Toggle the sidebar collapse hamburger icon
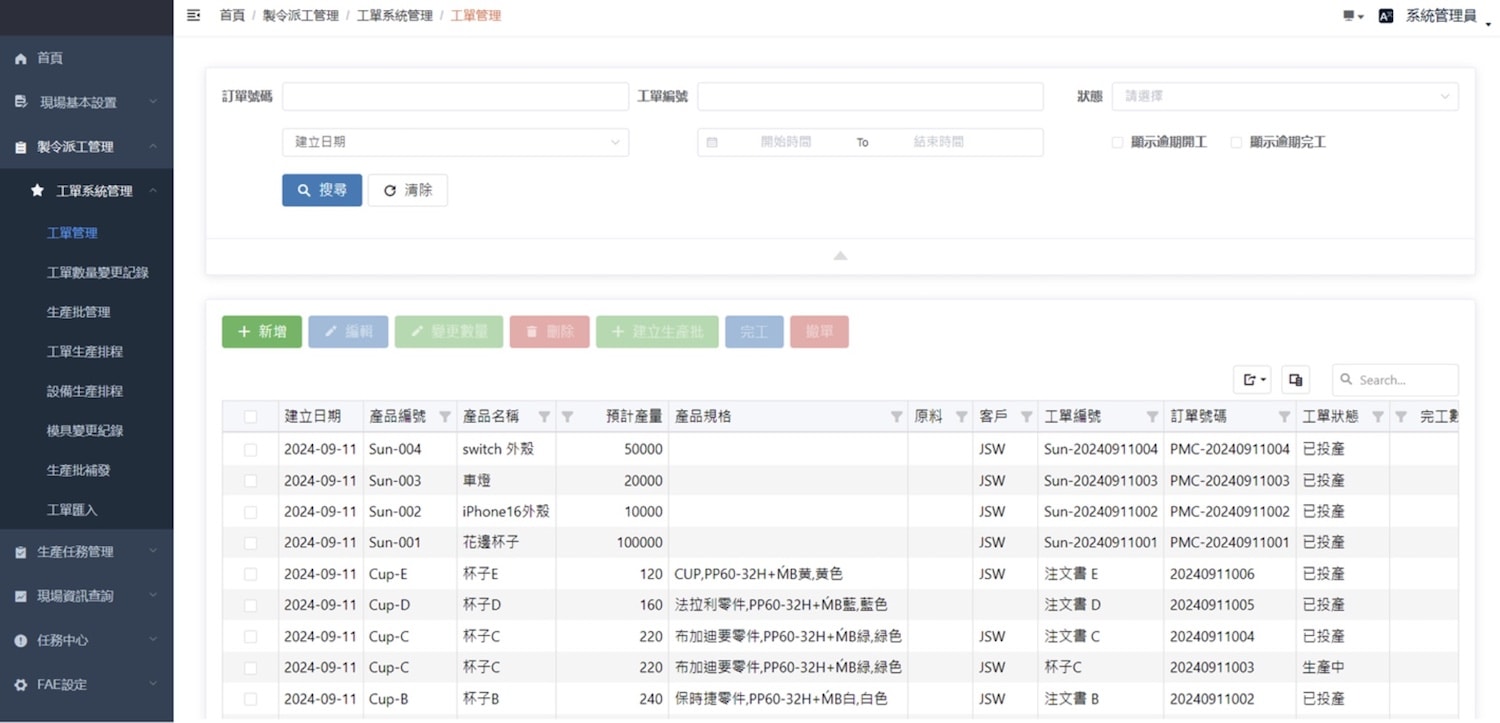This screenshot has width=1500, height=723. [194, 15]
